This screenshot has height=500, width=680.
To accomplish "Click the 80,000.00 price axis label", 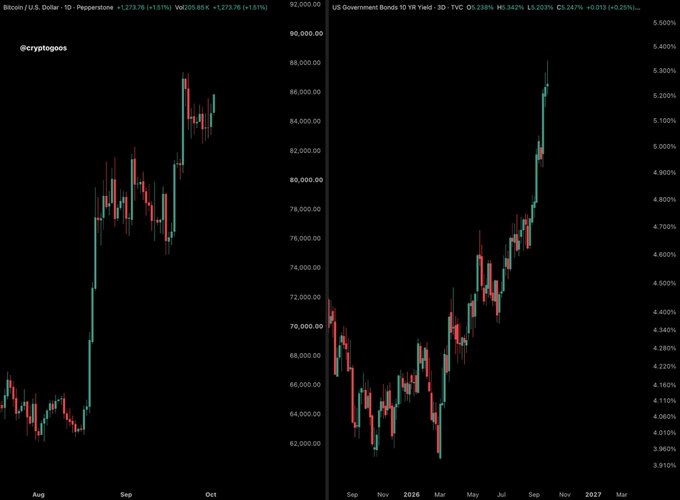I will (306, 180).
